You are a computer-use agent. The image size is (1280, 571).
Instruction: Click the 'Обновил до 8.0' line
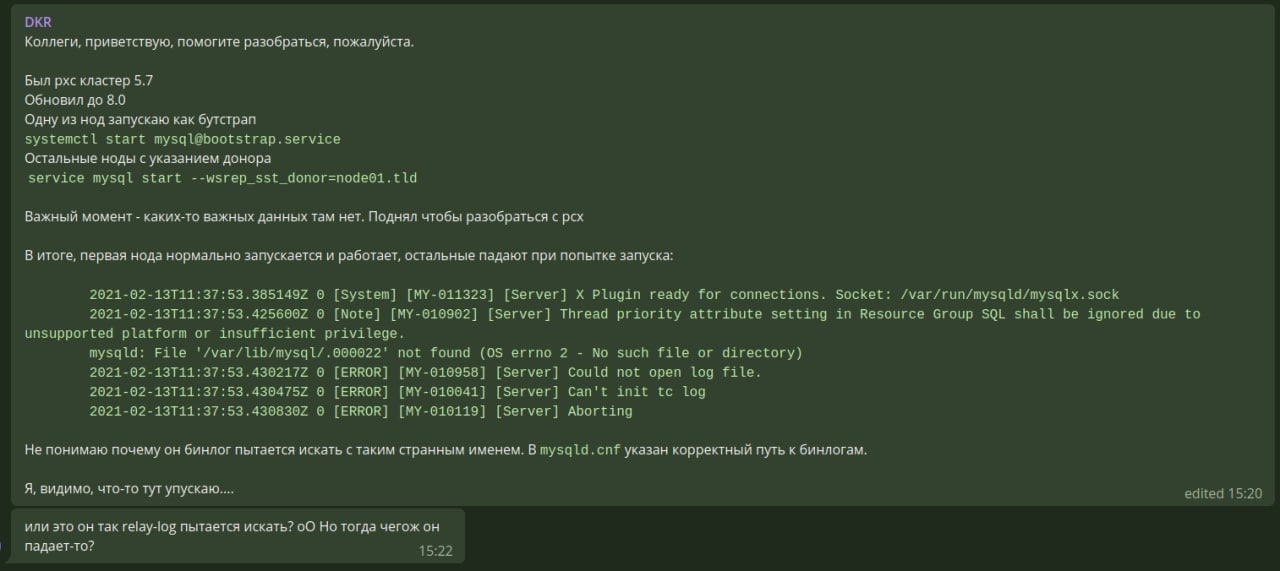(75, 100)
